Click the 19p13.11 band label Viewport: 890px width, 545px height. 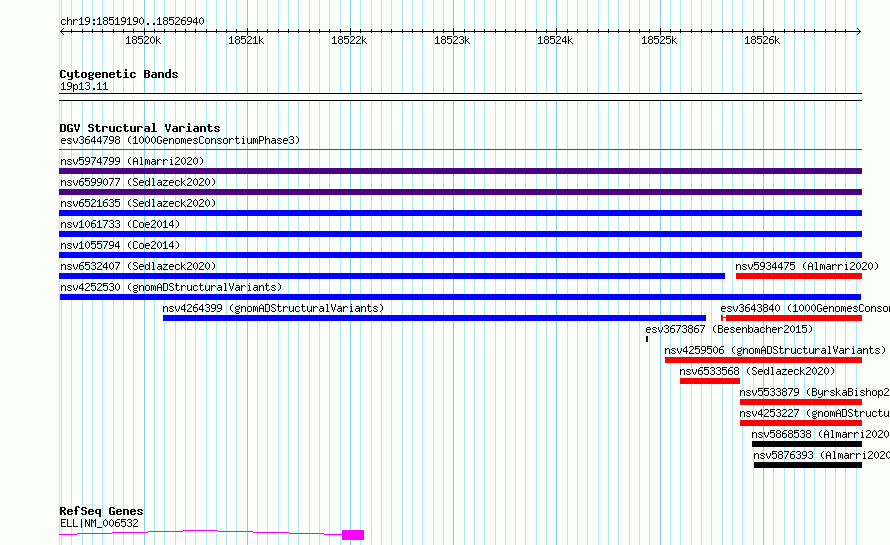click(x=84, y=86)
